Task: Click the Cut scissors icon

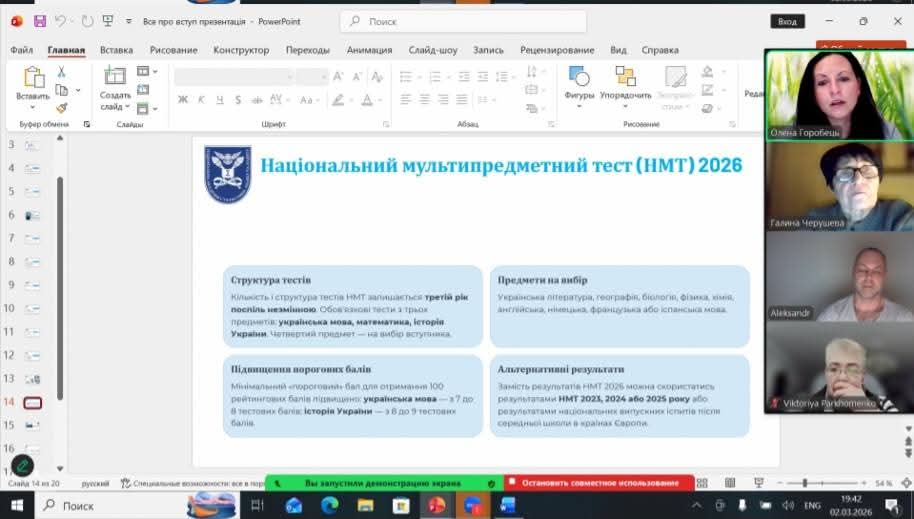Action: pyautogui.click(x=61, y=72)
